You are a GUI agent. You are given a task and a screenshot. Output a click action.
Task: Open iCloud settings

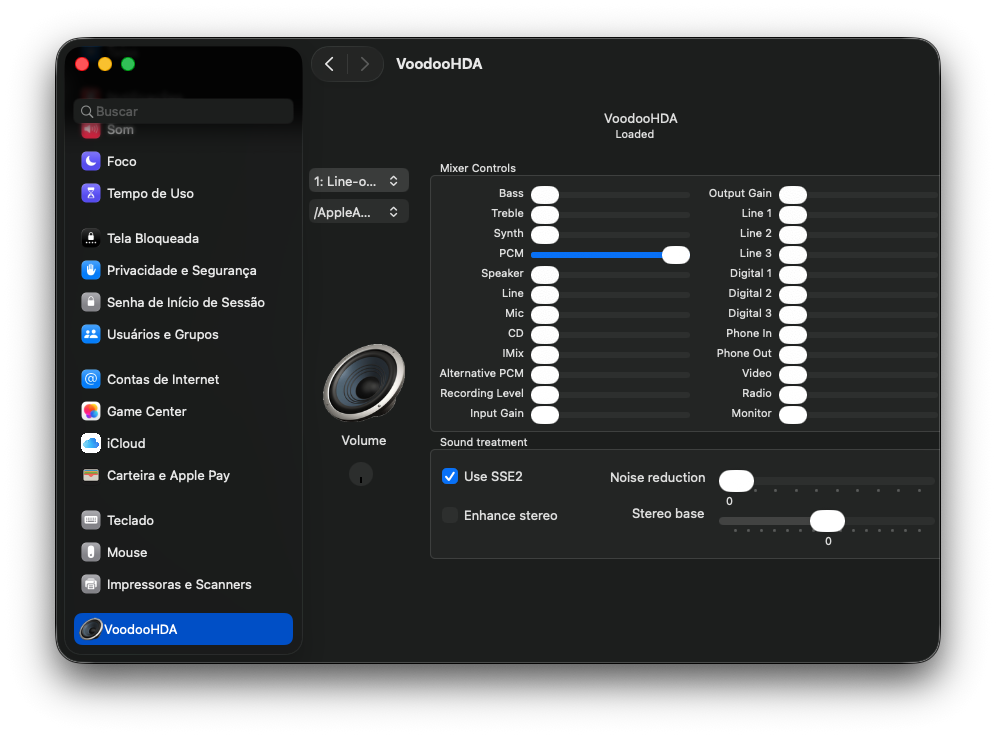pyautogui.click(x=184, y=443)
